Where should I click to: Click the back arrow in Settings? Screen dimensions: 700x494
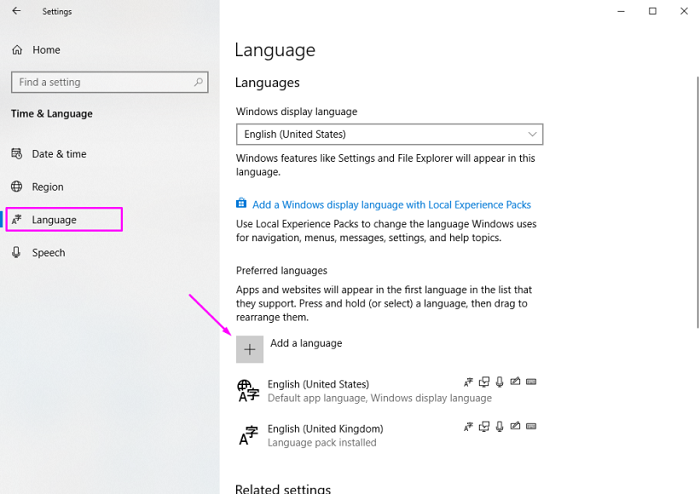(16, 12)
